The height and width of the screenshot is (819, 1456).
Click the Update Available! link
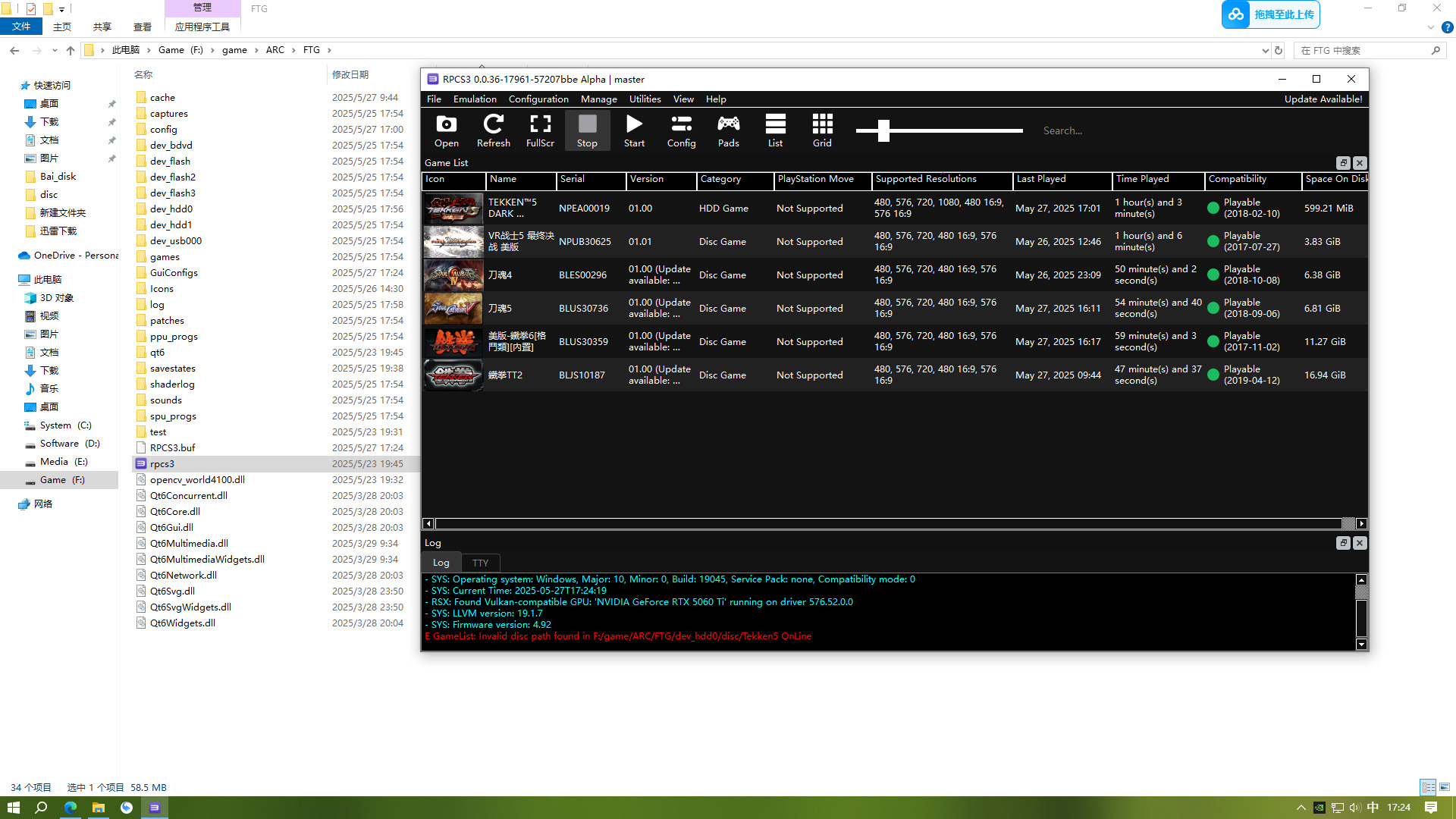click(1323, 99)
